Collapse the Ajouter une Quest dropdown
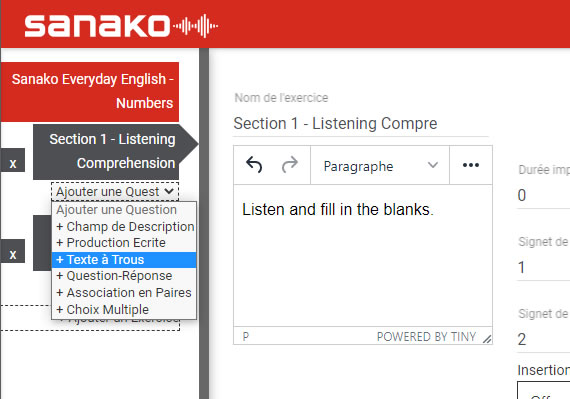 (115, 192)
